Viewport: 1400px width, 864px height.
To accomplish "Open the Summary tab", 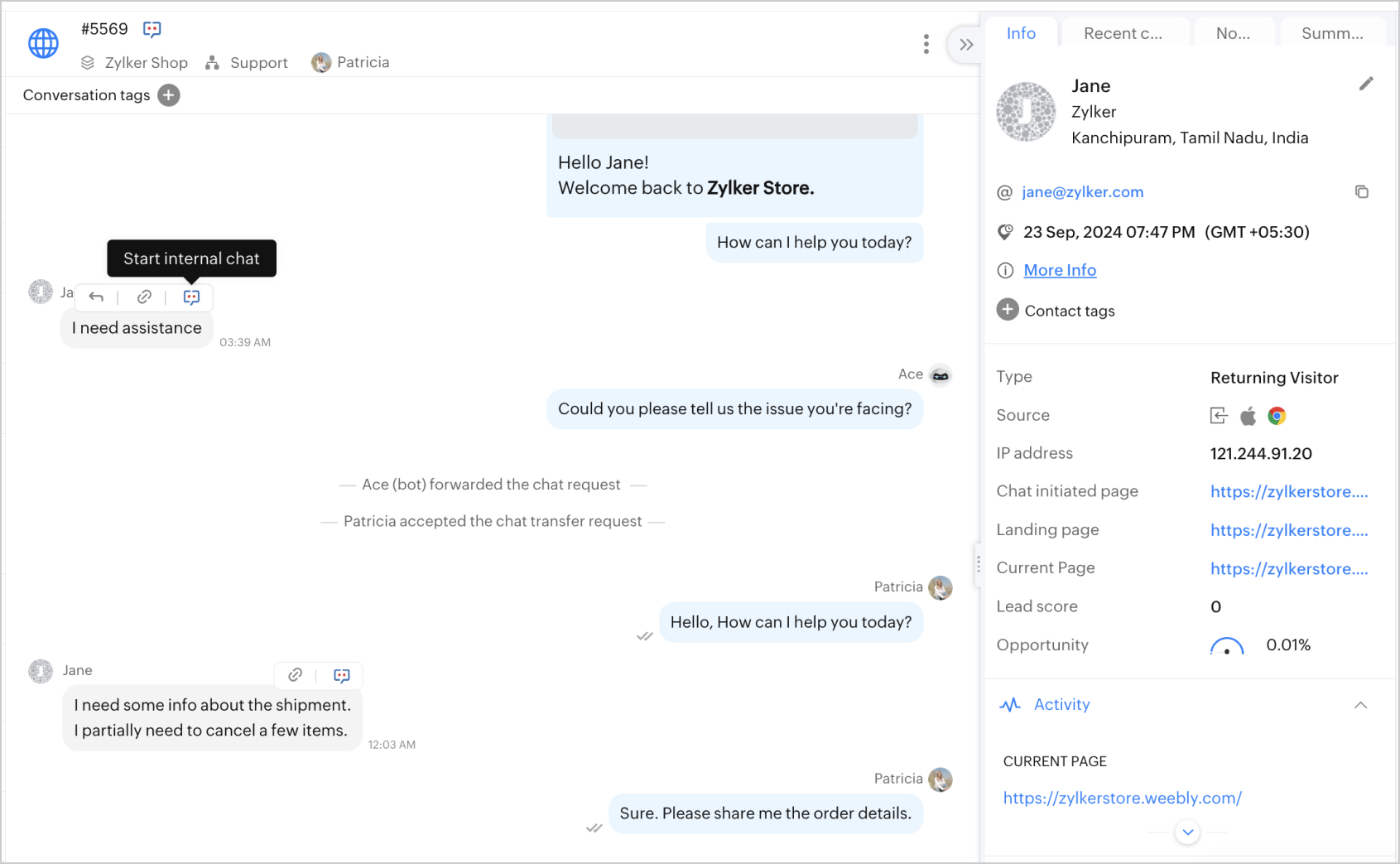I will point(1331,33).
